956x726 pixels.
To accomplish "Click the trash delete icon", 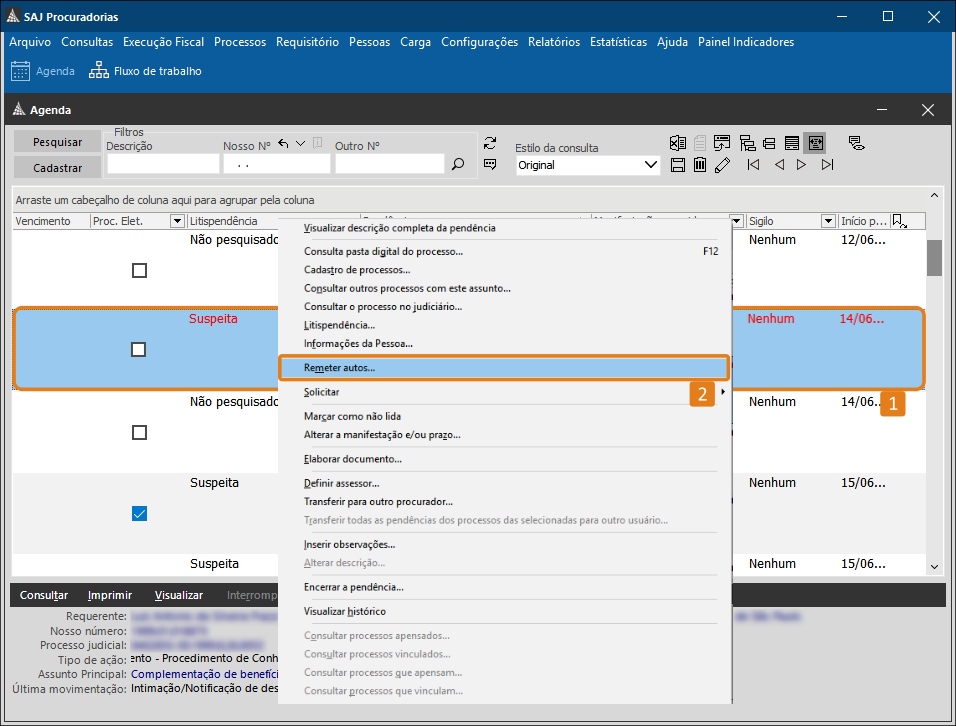I will (x=700, y=165).
